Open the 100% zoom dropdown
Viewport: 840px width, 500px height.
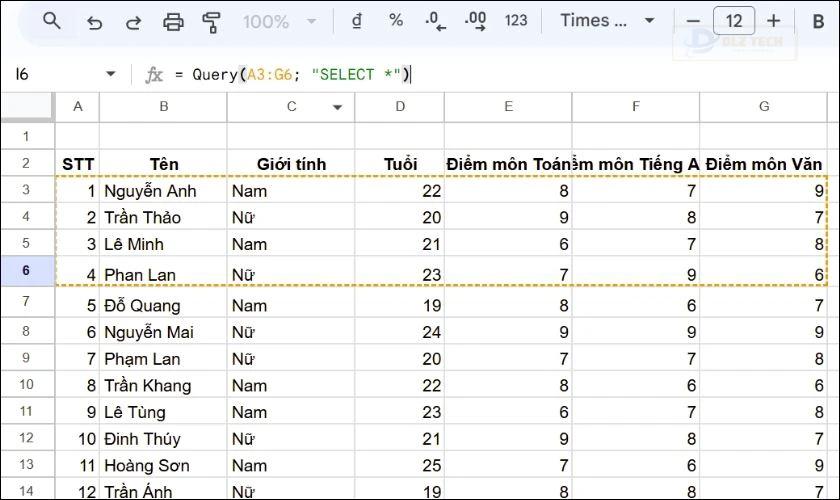click(279, 22)
